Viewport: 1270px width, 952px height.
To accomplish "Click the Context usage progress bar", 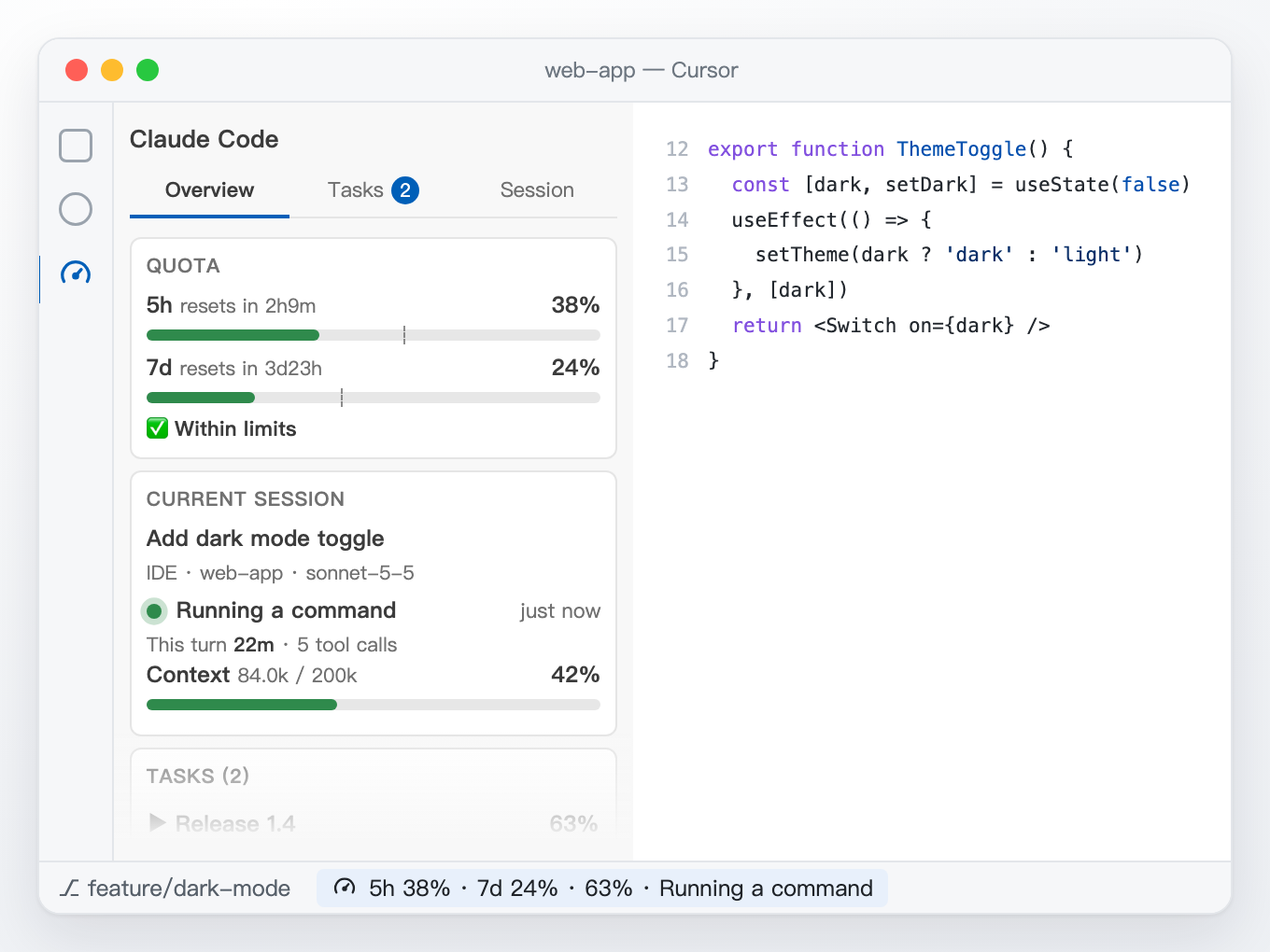I will point(374,705).
